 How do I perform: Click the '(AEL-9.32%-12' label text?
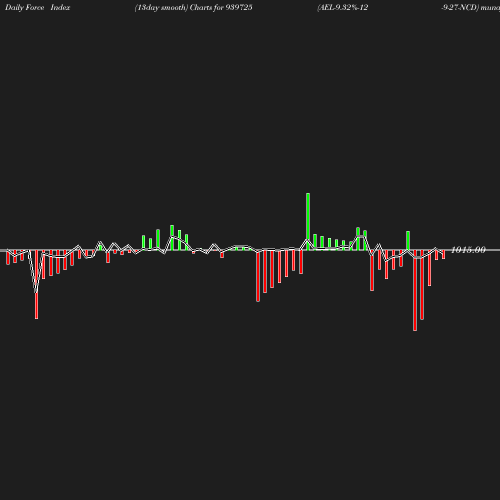(x=343, y=8)
